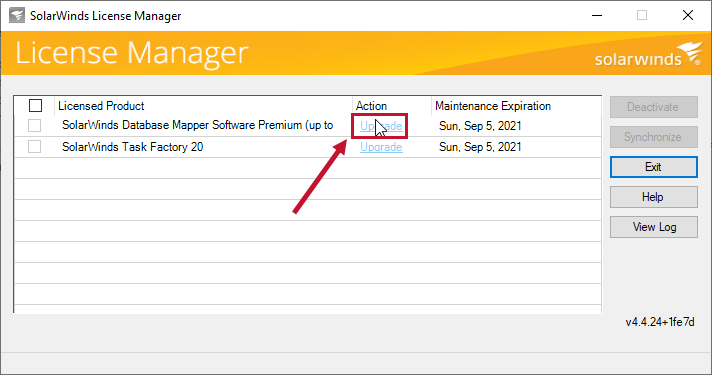Click the Deactivate button
Image resolution: width=712 pixels, height=375 pixels.
click(x=653, y=107)
